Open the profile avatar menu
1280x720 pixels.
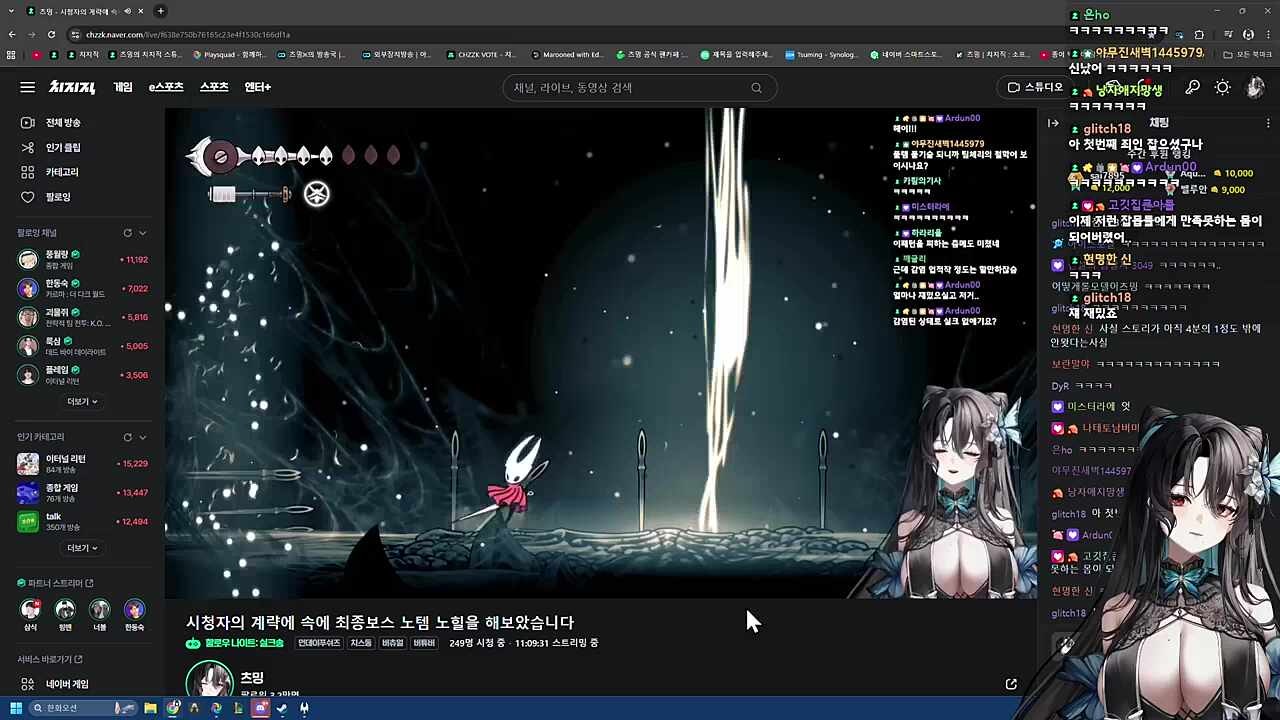[1255, 88]
